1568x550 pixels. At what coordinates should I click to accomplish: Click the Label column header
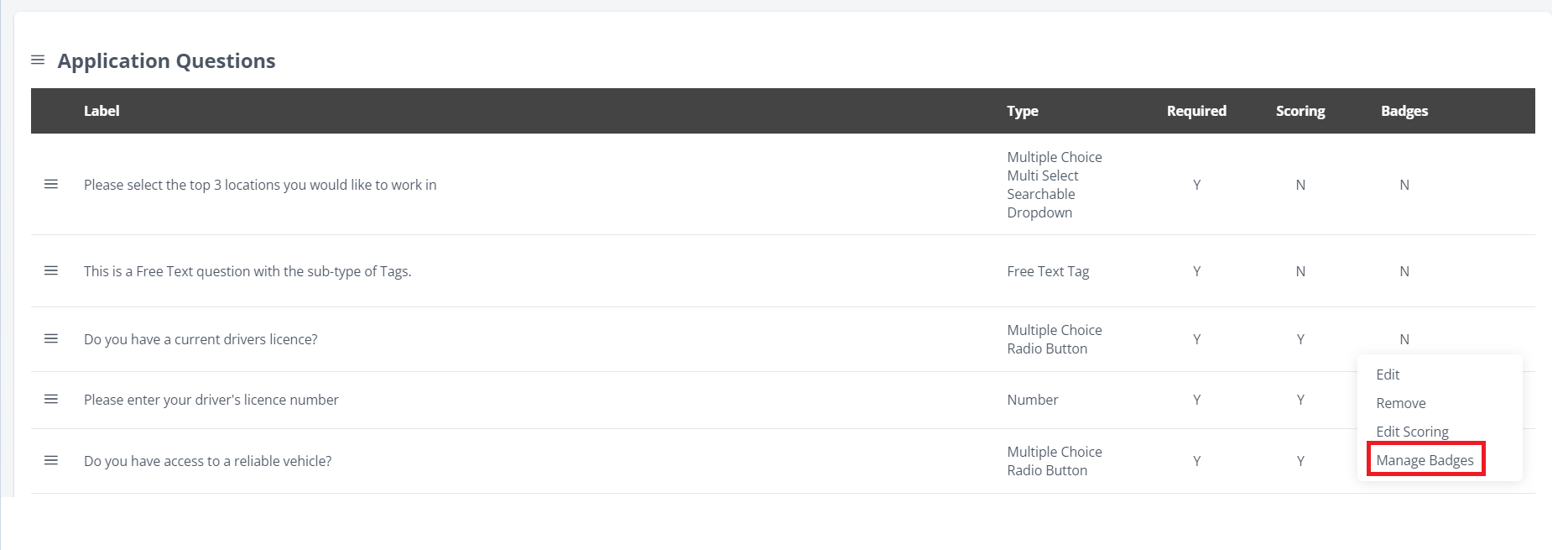102,111
